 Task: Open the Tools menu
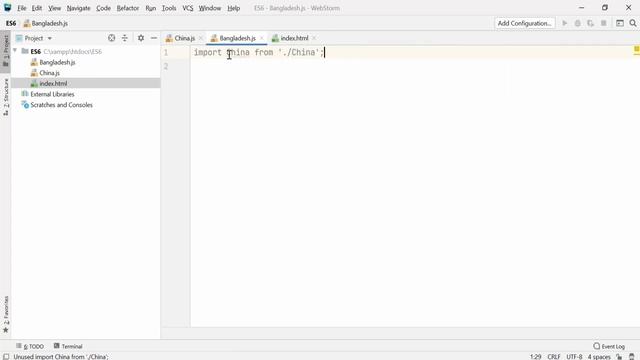[169, 8]
